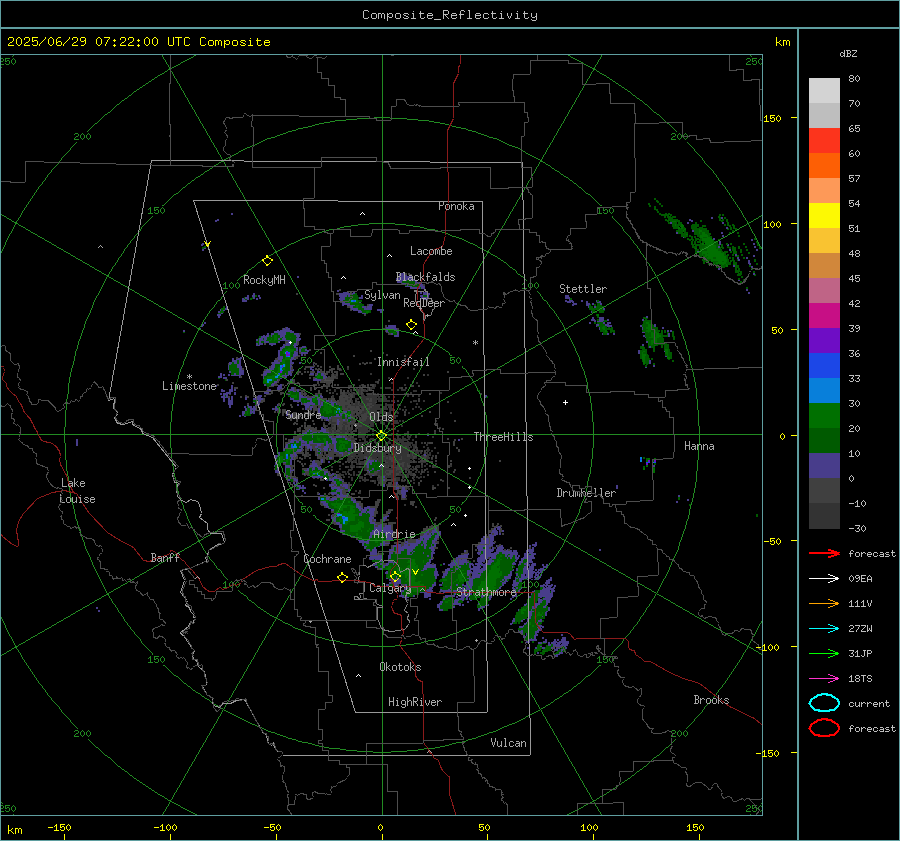Click the yellow diamond marker at Calgary
Viewport: 900px width, 841px height.
coord(395,576)
